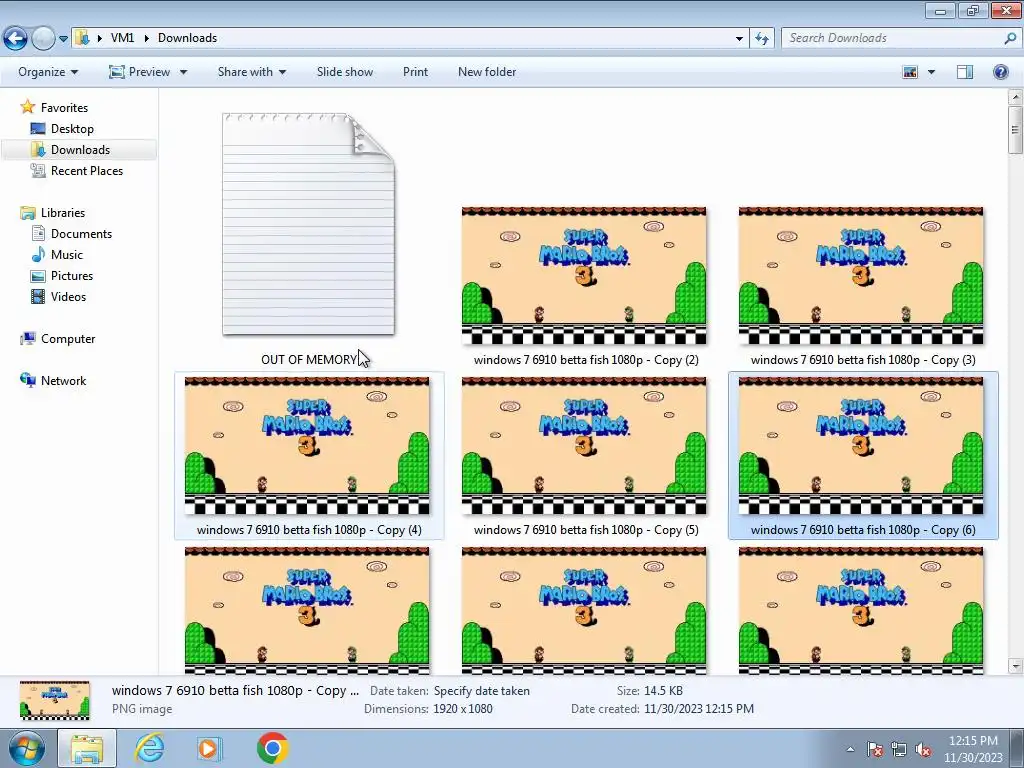The height and width of the screenshot is (768, 1024).
Task: Open the Share with menu
Action: click(251, 72)
